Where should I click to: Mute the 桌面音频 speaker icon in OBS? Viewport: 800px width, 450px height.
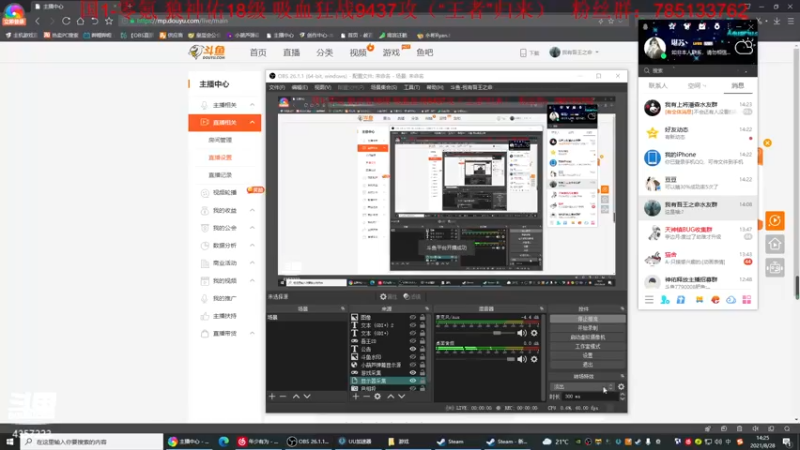coord(521,359)
